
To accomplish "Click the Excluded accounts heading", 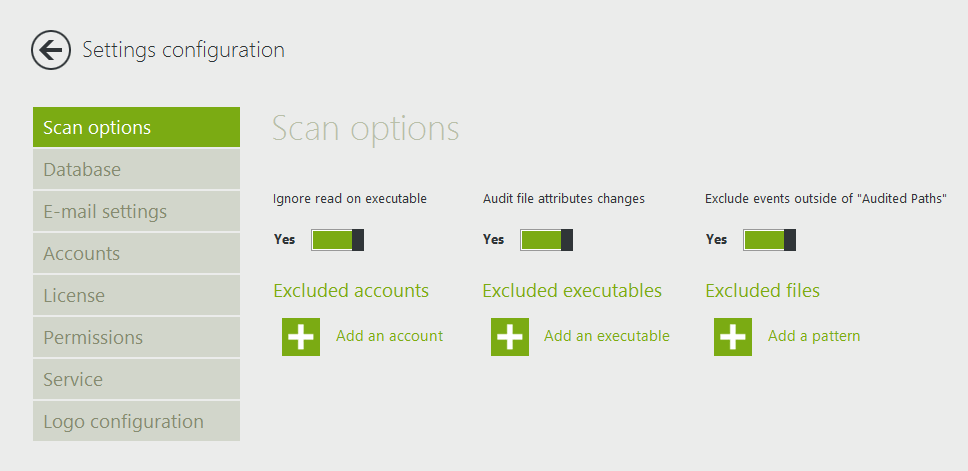I will 350,291.
